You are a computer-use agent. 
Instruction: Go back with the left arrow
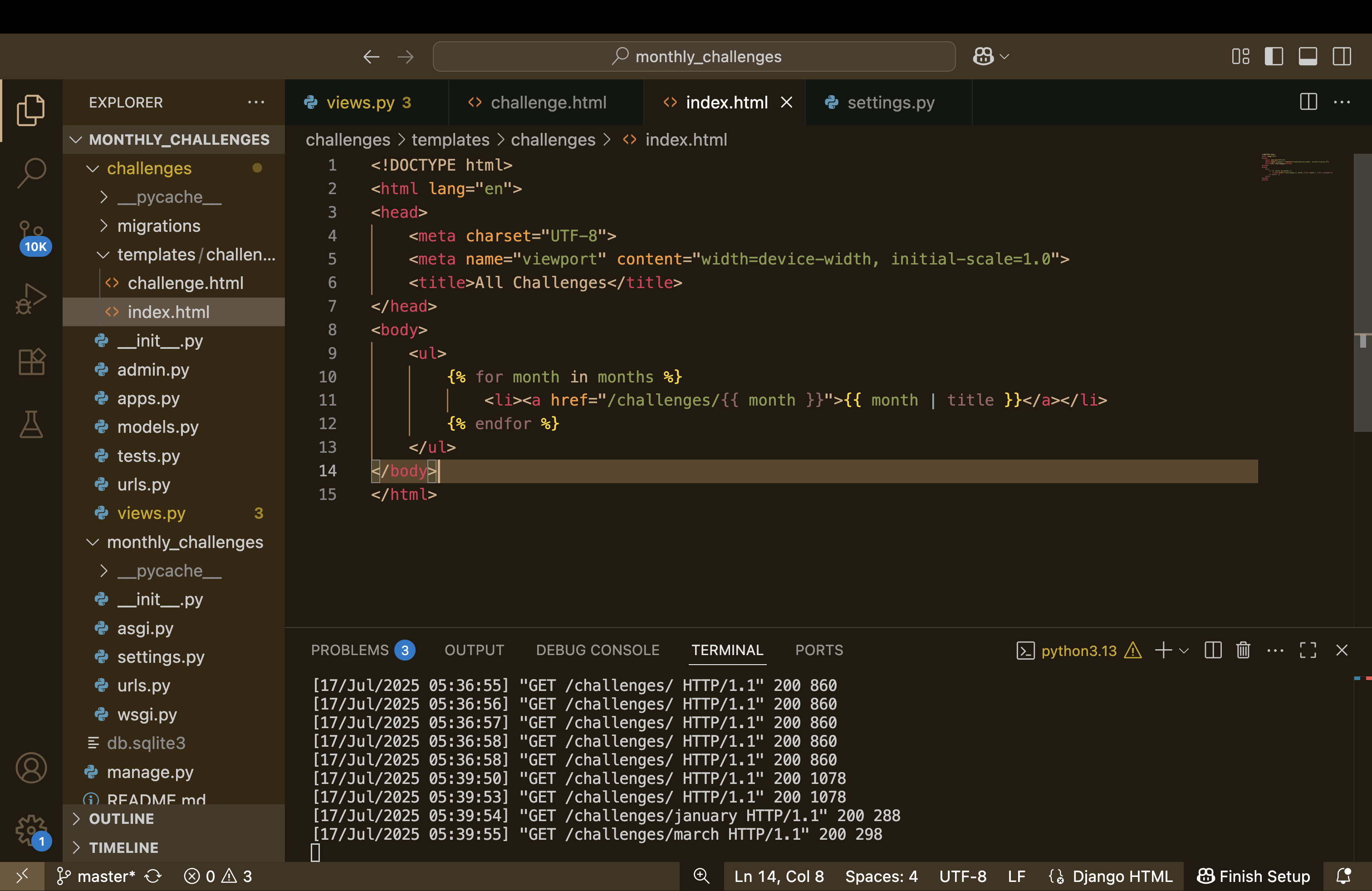click(x=371, y=56)
